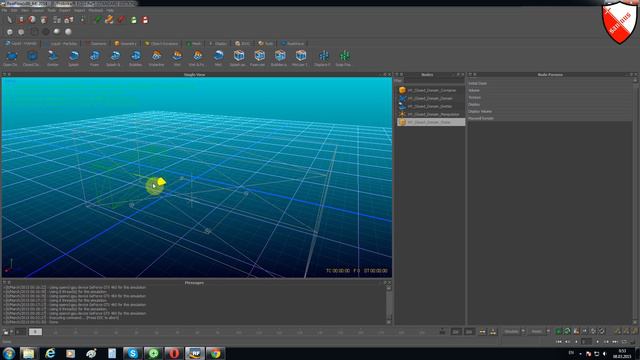Open Internet Explorer from the taskbar
This screenshot has height=360, width=640.
[x=50, y=353]
